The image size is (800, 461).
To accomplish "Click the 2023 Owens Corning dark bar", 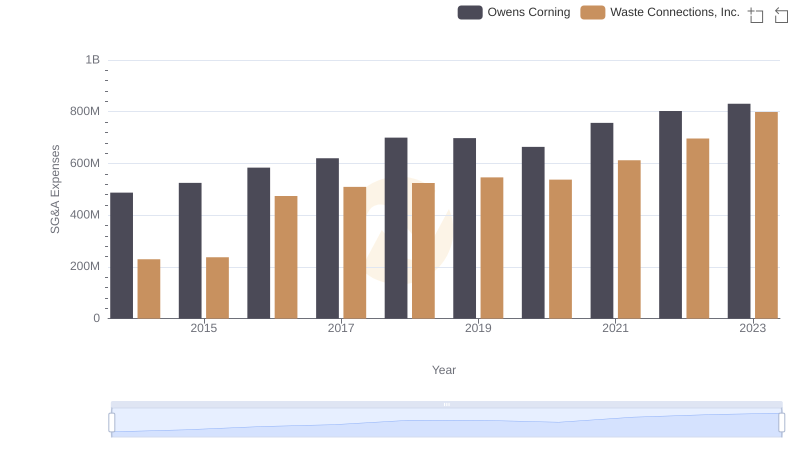I will [x=739, y=211].
